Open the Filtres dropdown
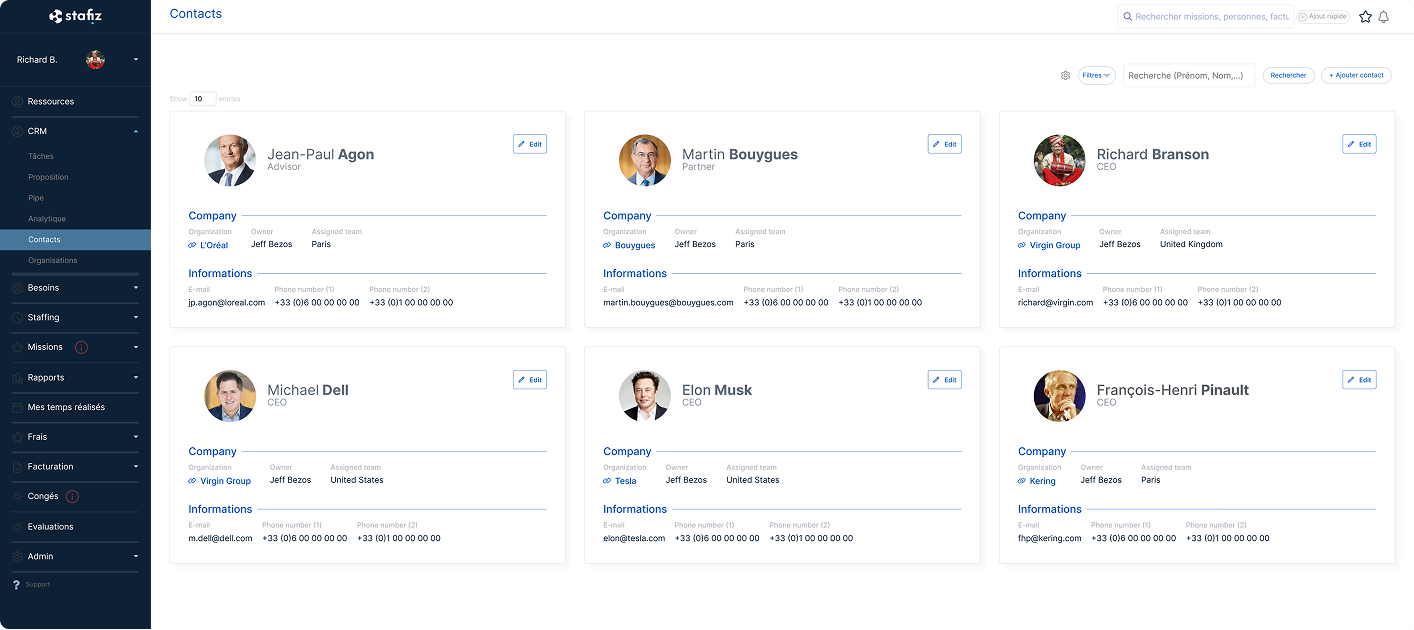This screenshot has width=1414, height=630. (1096, 76)
